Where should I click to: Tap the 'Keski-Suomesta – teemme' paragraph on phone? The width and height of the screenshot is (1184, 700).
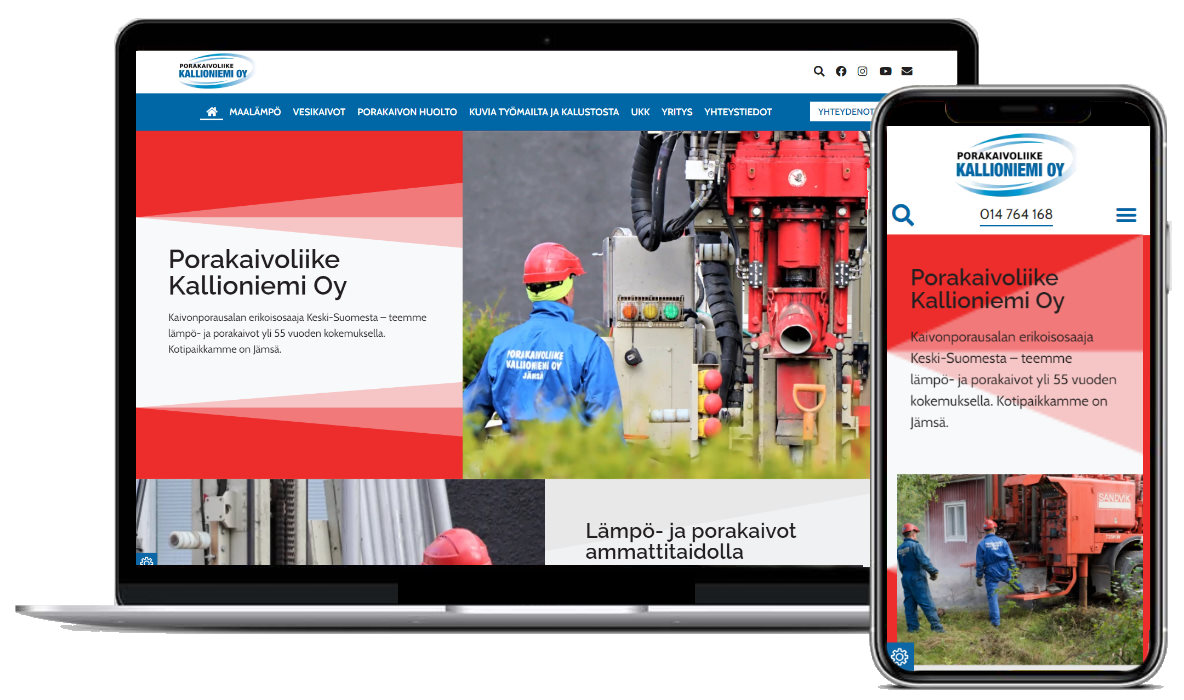coord(1013,379)
